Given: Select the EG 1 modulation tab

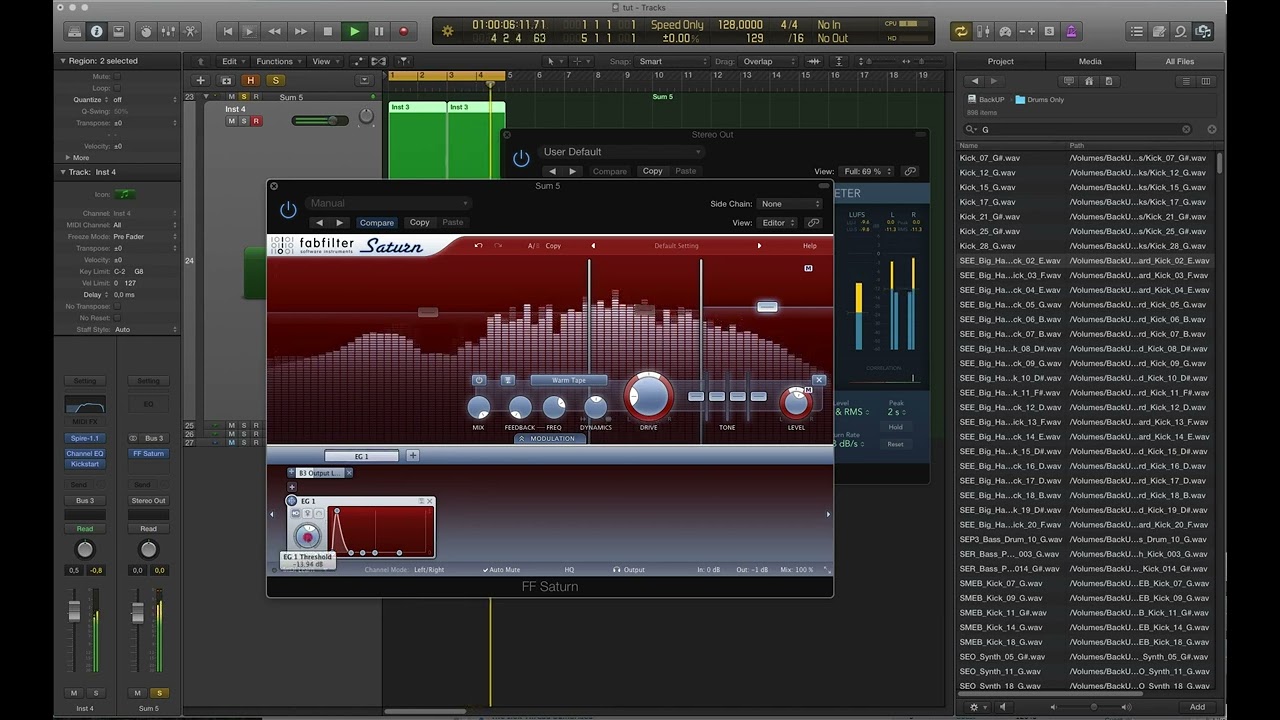Looking at the screenshot, I should pos(361,456).
